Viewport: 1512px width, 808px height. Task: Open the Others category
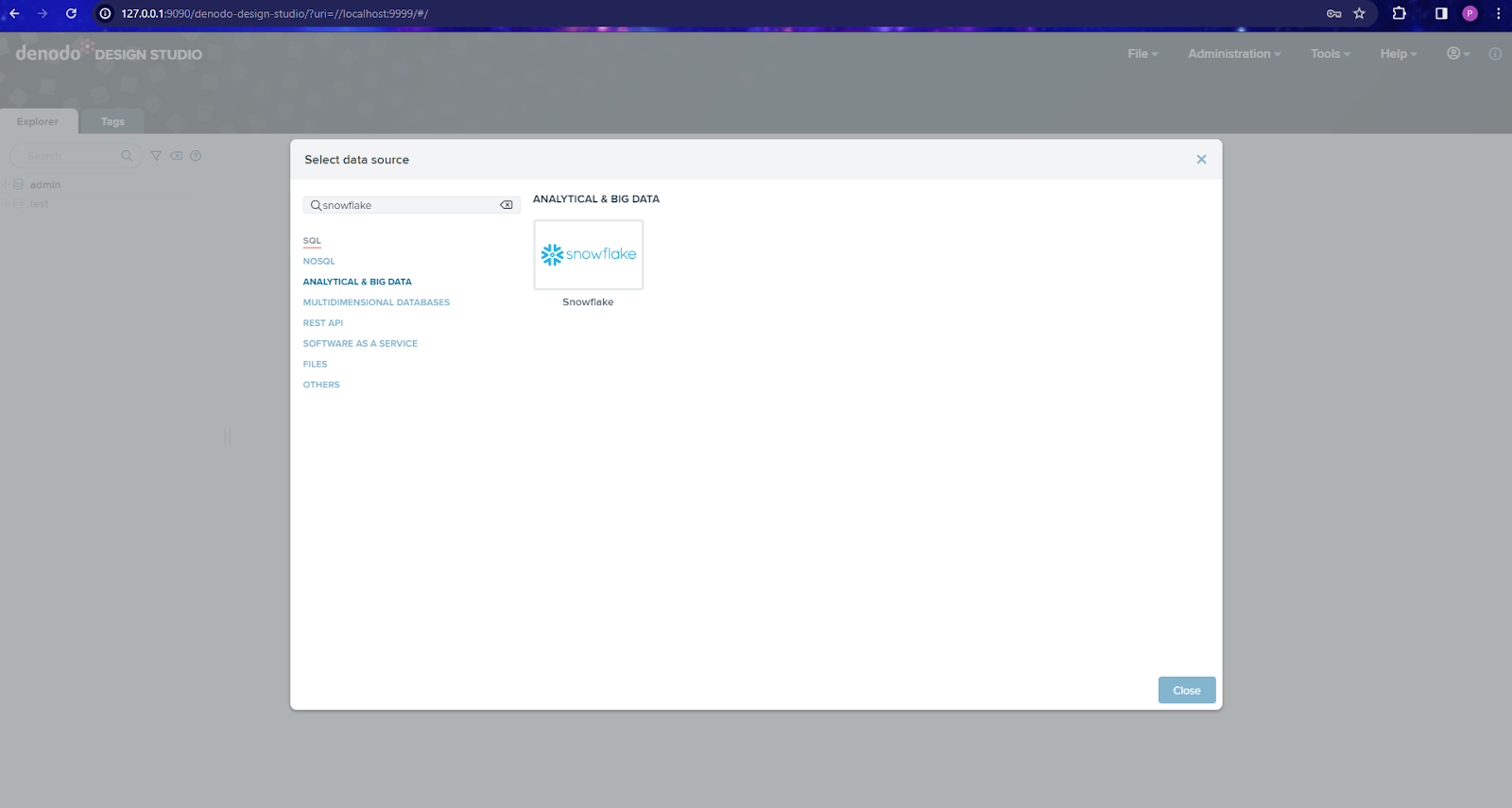point(321,385)
